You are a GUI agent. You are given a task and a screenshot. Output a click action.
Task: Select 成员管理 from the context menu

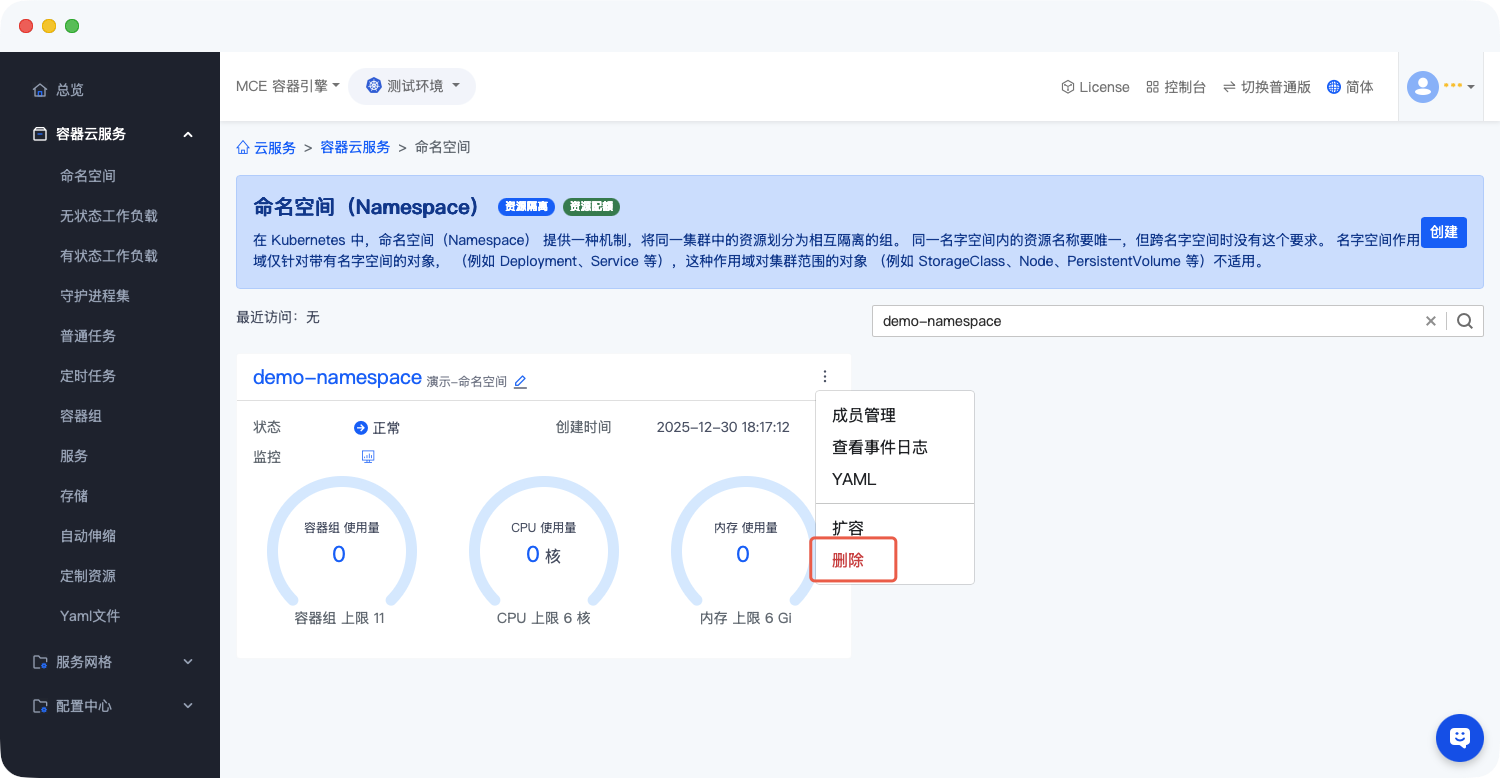click(864, 415)
